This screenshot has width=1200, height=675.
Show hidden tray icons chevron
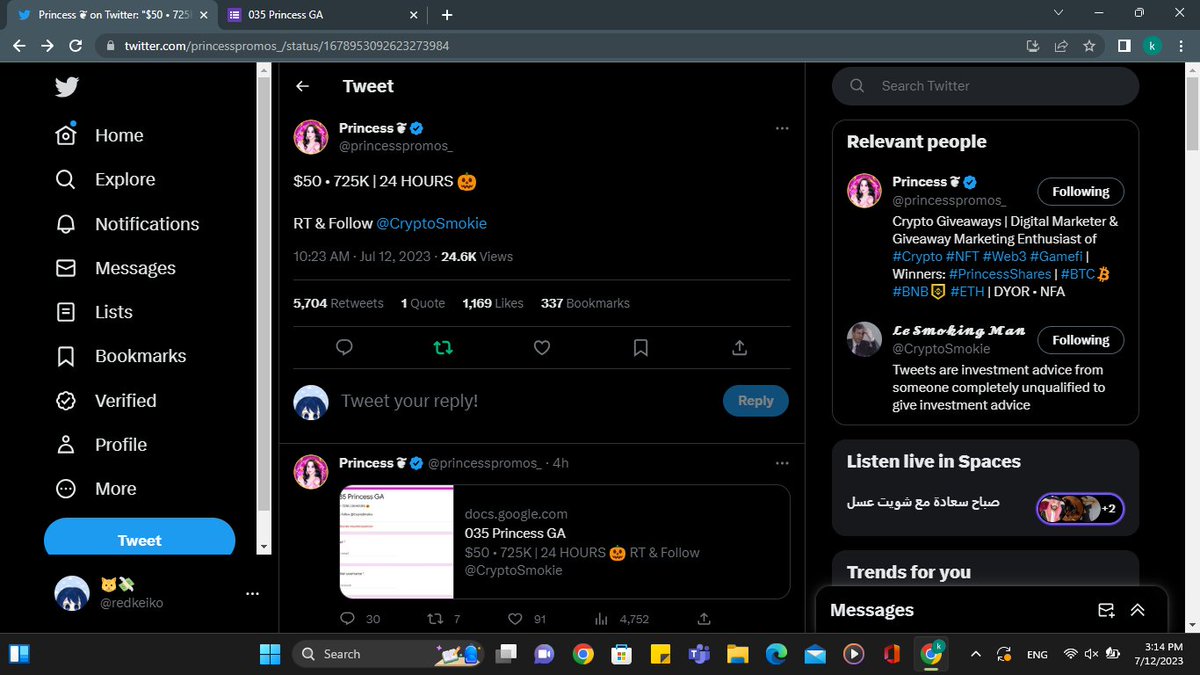pos(976,654)
